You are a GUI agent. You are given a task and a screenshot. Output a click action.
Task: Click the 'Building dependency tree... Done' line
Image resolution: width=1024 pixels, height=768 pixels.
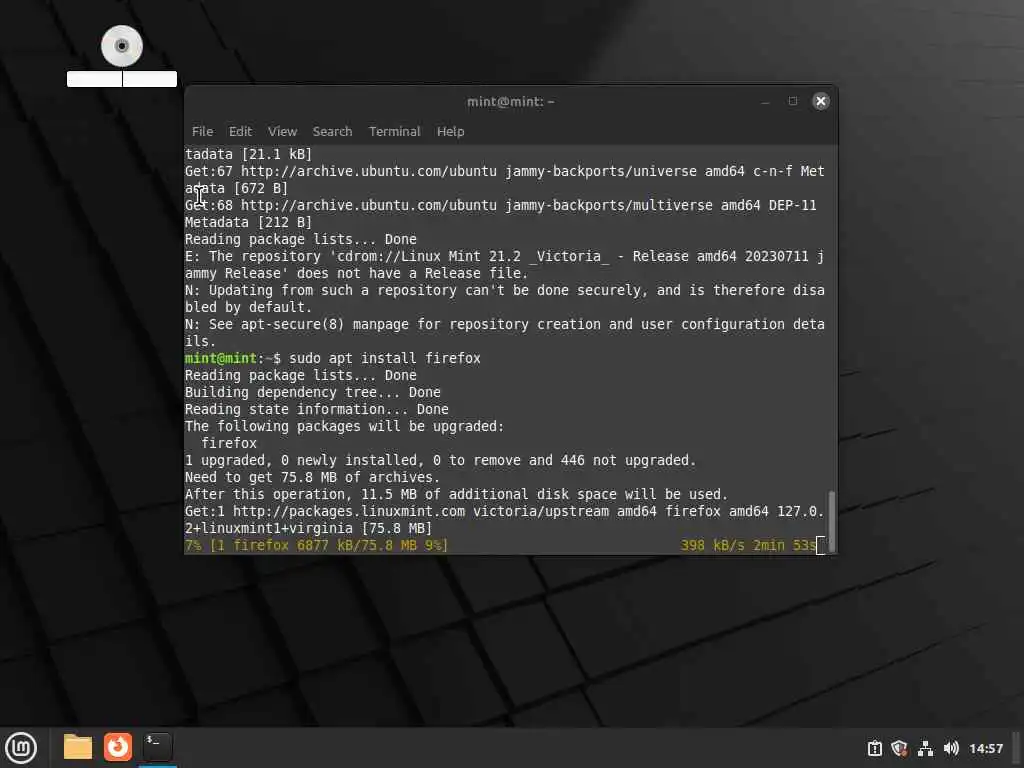click(x=312, y=392)
